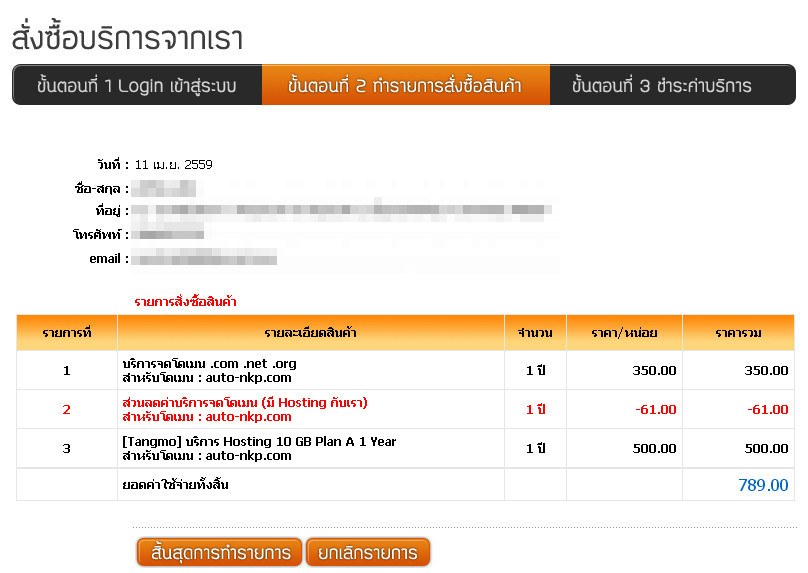Click the รายการที่ column header

tap(67, 333)
